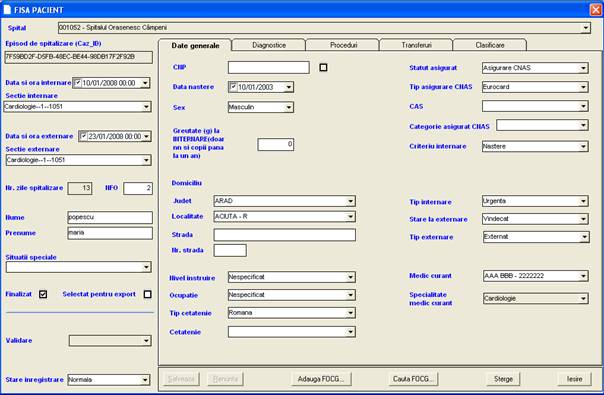This screenshot has width=604, height=395.
Task: Close the FISA PACIENT window
Action: tap(596, 9)
